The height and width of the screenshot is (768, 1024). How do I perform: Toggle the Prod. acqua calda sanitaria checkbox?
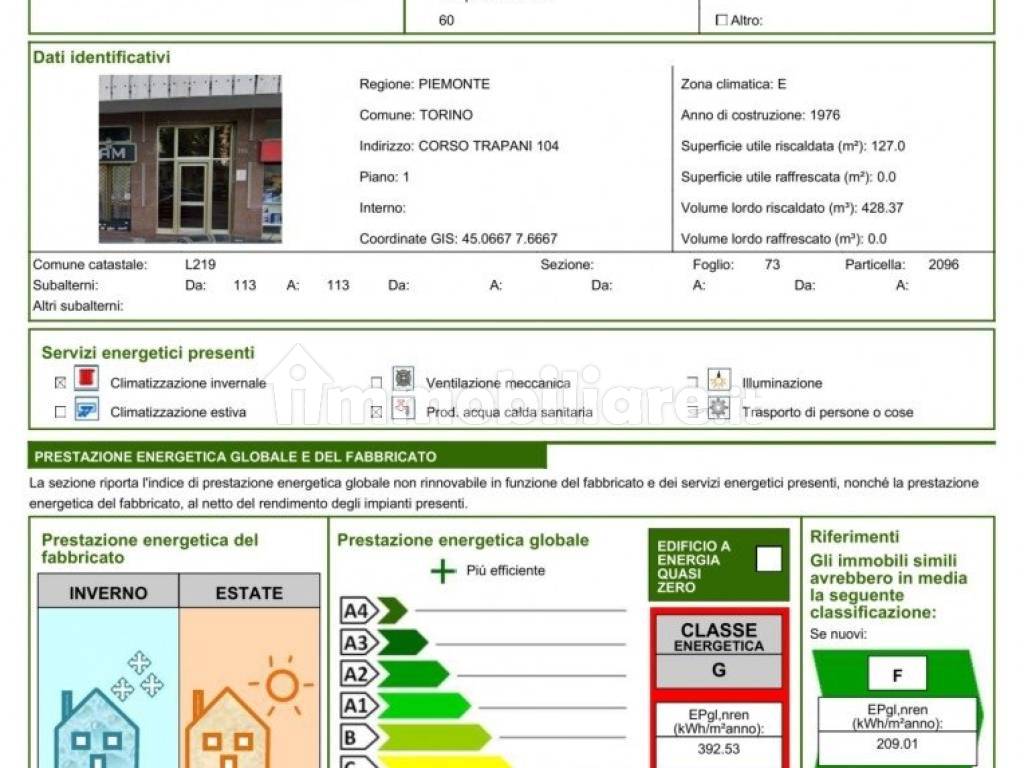(376, 412)
